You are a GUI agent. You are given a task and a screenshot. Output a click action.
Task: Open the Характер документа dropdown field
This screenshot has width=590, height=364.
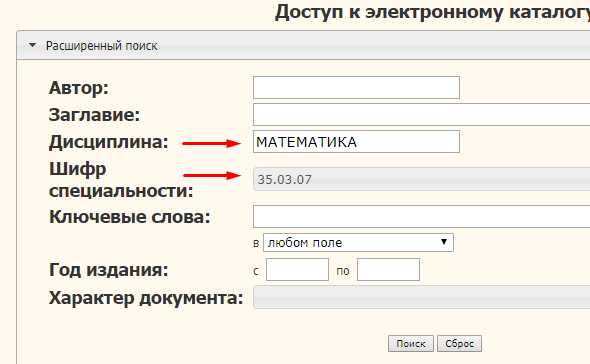[421, 297]
